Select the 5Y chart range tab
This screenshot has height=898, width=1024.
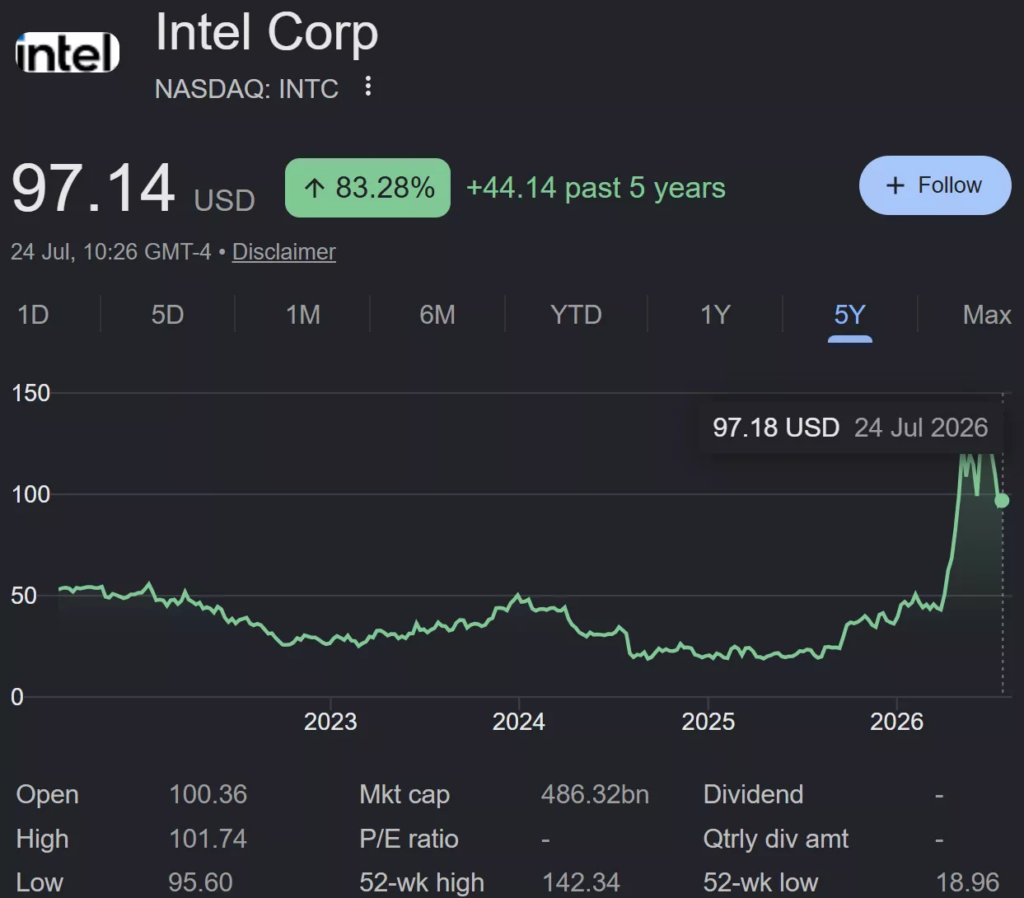[x=850, y=315]
